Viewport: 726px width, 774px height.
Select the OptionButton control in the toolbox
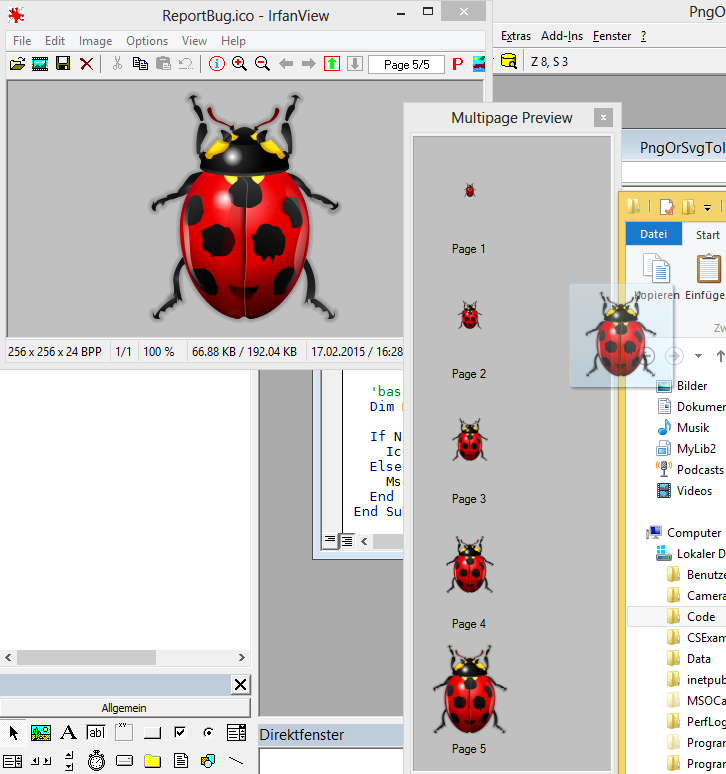click(208, 733)
